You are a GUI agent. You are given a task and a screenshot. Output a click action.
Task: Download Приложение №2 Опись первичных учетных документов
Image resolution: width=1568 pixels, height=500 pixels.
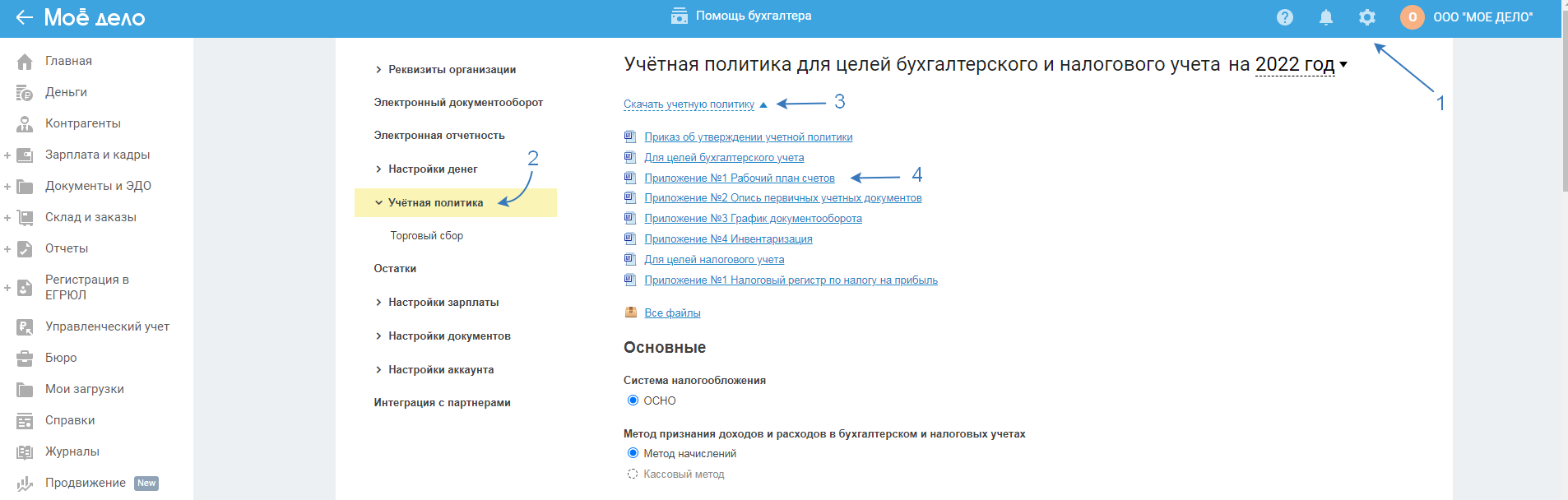782,198
